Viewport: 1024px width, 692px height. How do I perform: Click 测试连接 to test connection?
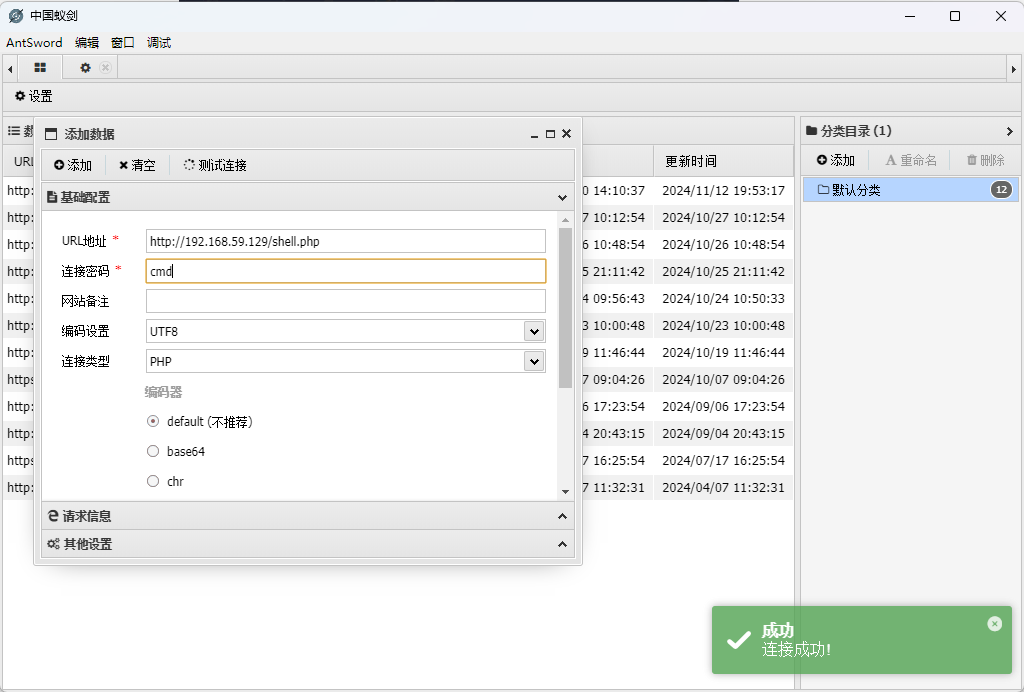click(215, 165)
